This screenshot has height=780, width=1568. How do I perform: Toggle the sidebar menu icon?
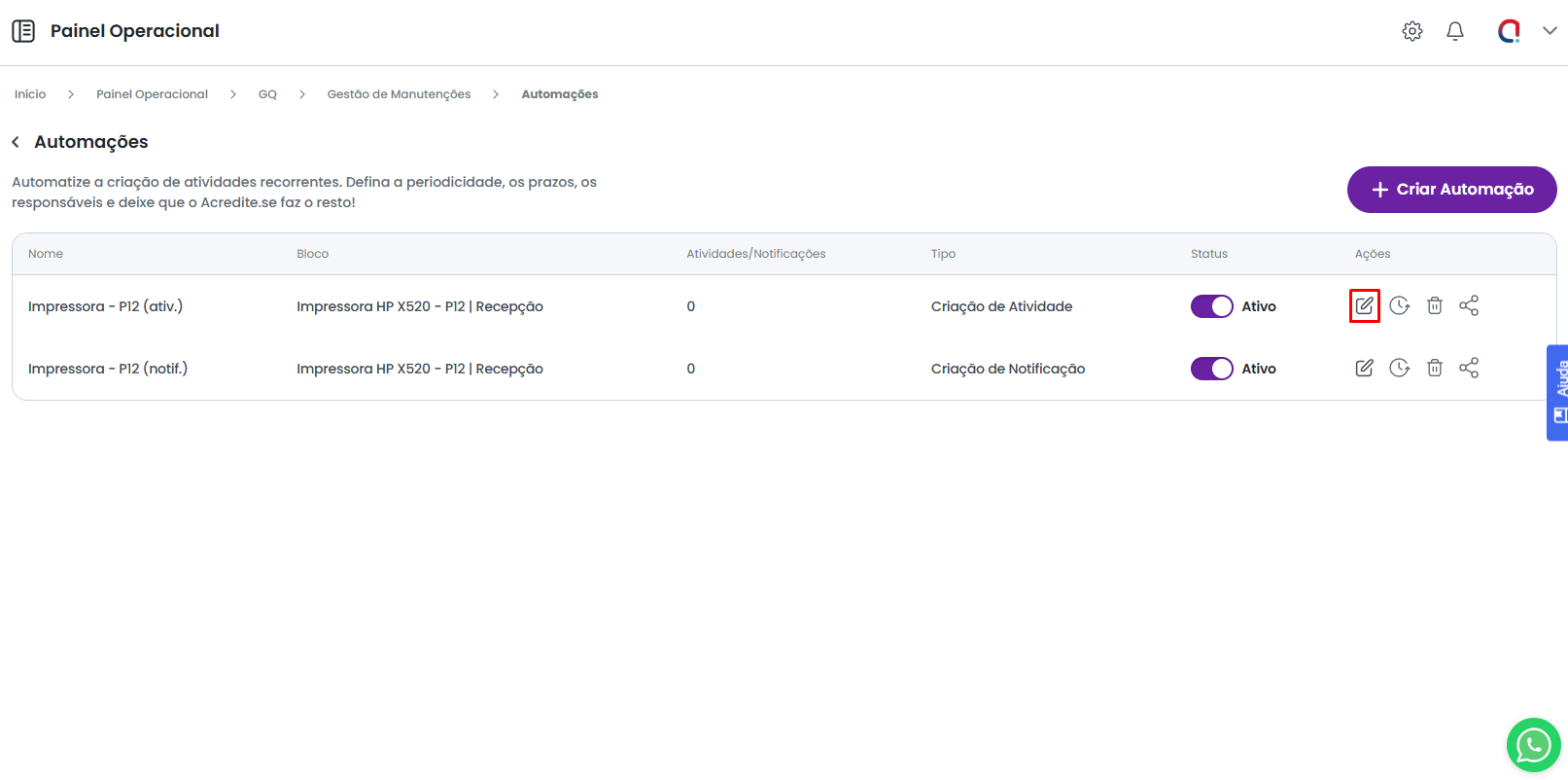point(23,31)
